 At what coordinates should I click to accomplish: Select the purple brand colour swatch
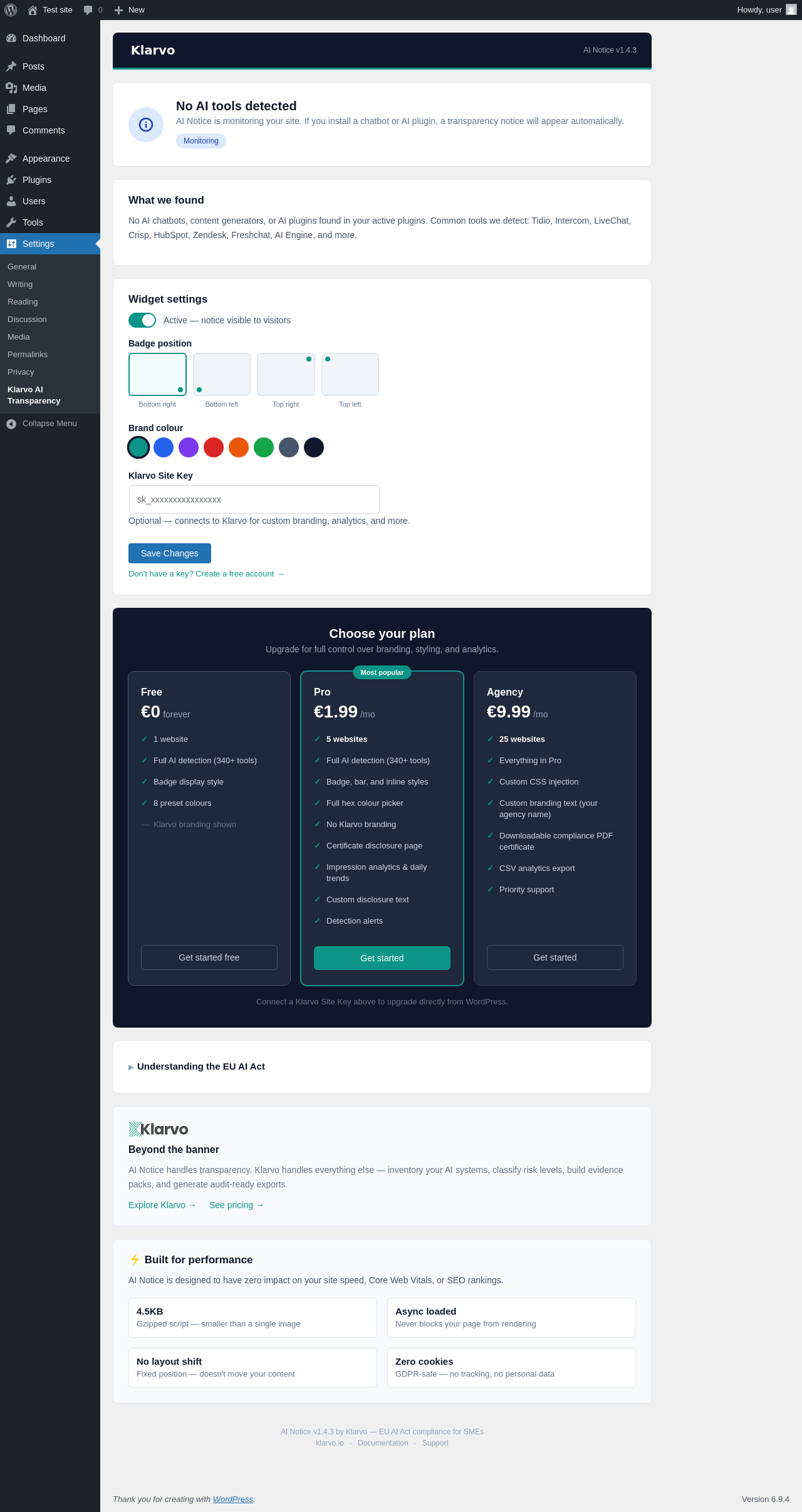189,447
